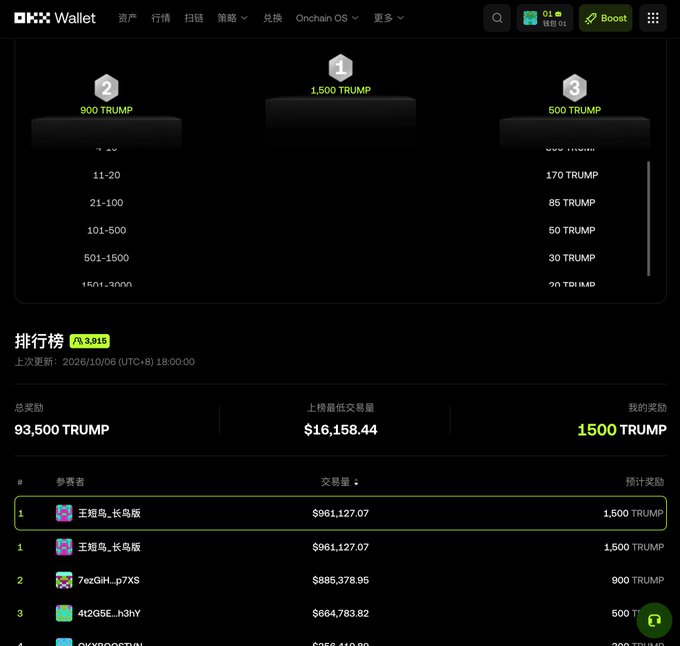Click the 170 TRUMP reward value
Screen dimensions: 680x646
572,175
